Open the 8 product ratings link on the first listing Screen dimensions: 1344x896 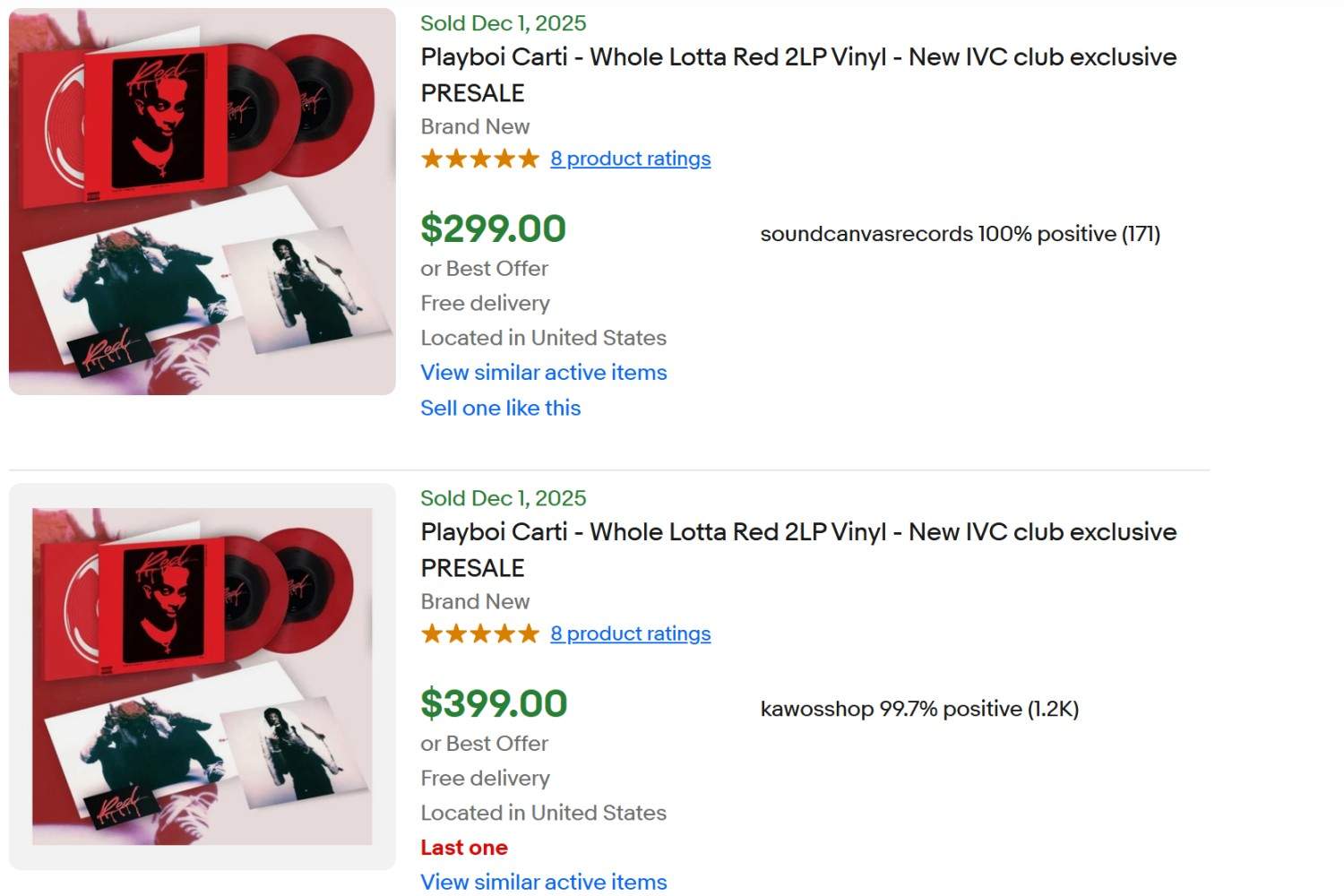(630, 159)
